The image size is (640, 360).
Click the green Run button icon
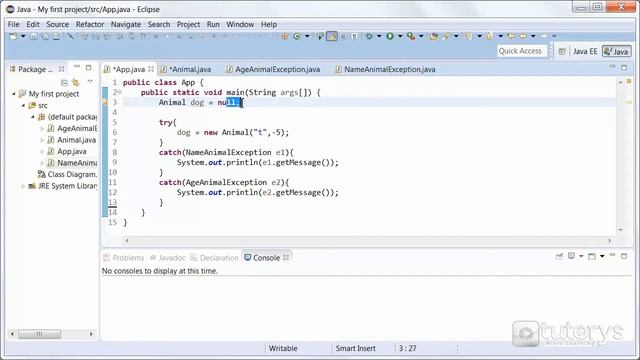click(390, 36)
